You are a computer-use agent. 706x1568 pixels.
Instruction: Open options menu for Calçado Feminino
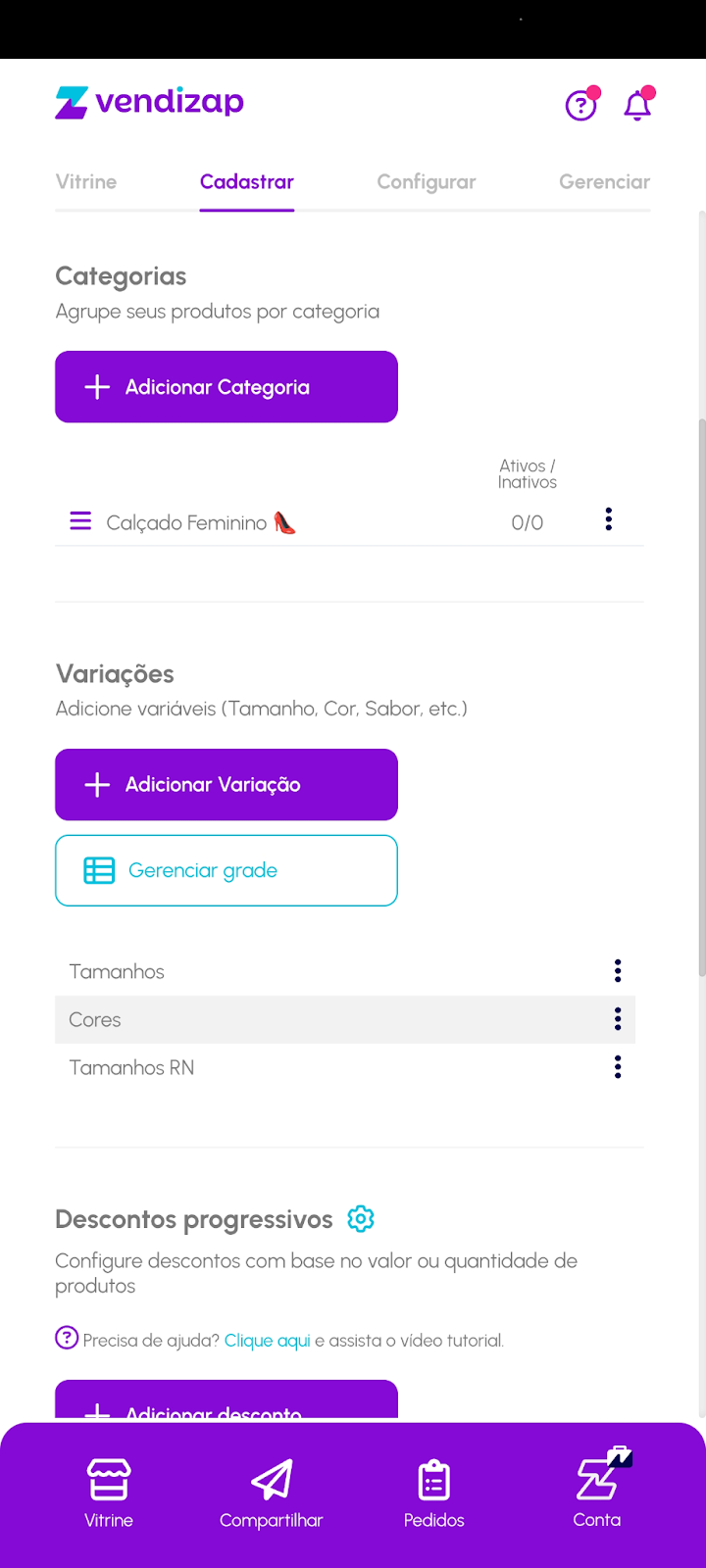pyautogui.click(x=609, y=519)
